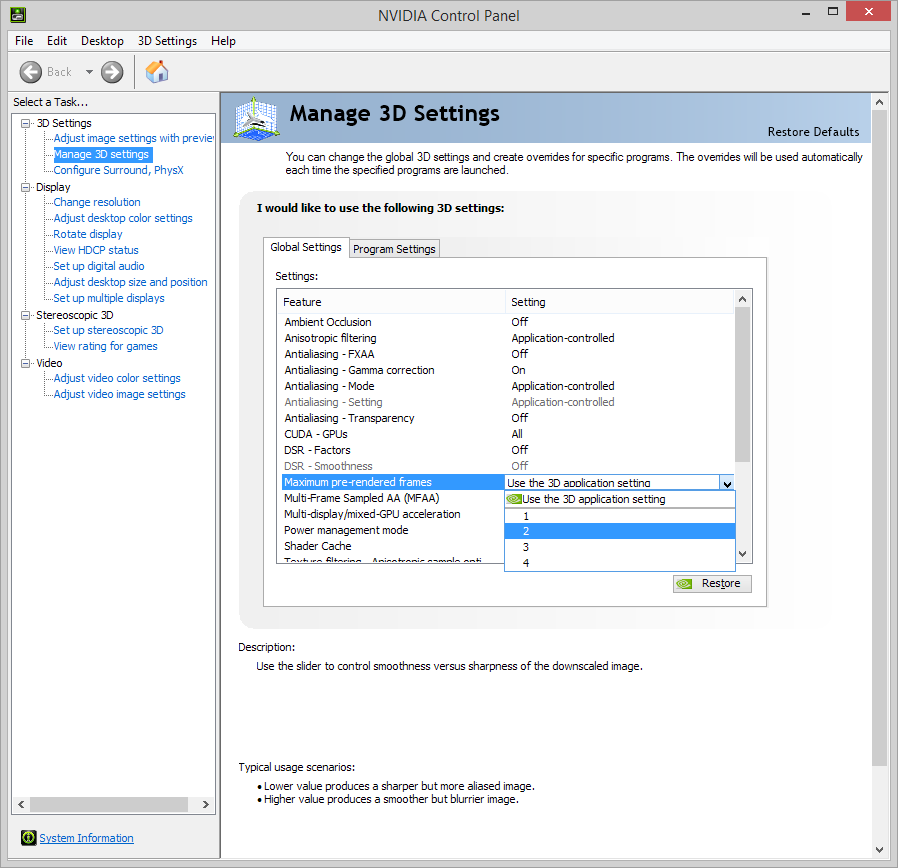The height and width of the screenshot is (868, 898).
Task: Select the Antialiasing - Mode row
Action: tap(507, 386)
